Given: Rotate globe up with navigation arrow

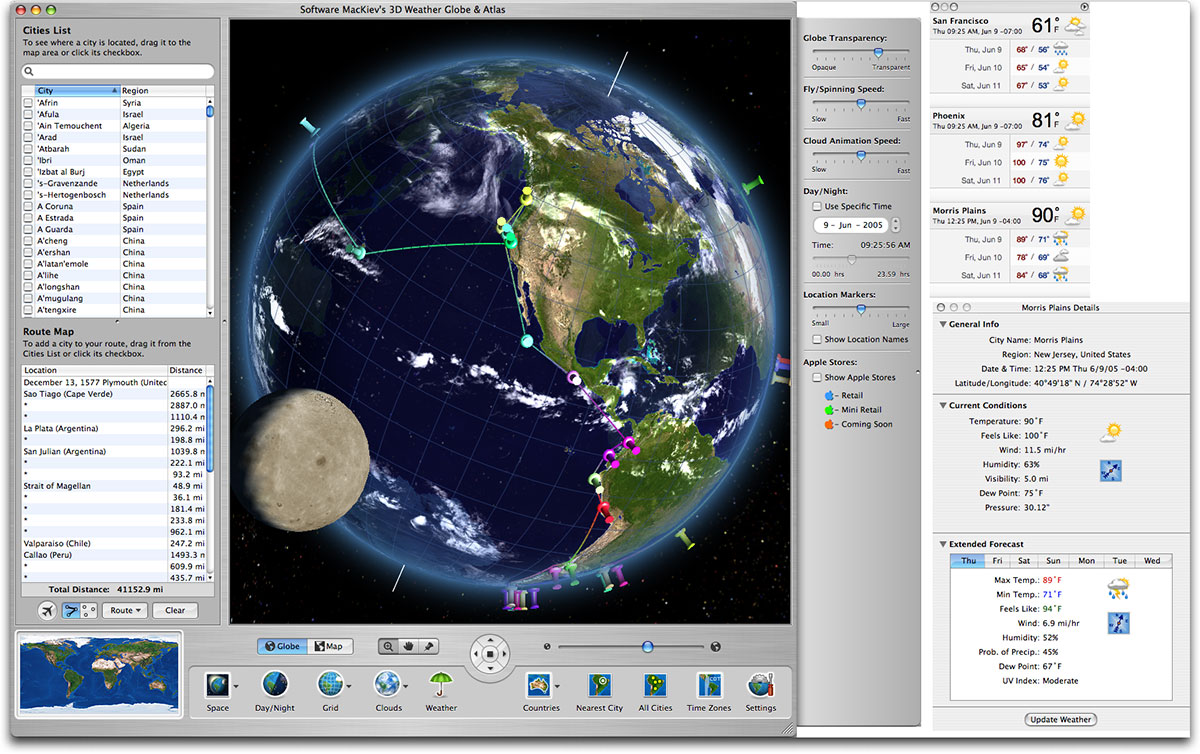Looking at the screenshot, I should point(490,638).
